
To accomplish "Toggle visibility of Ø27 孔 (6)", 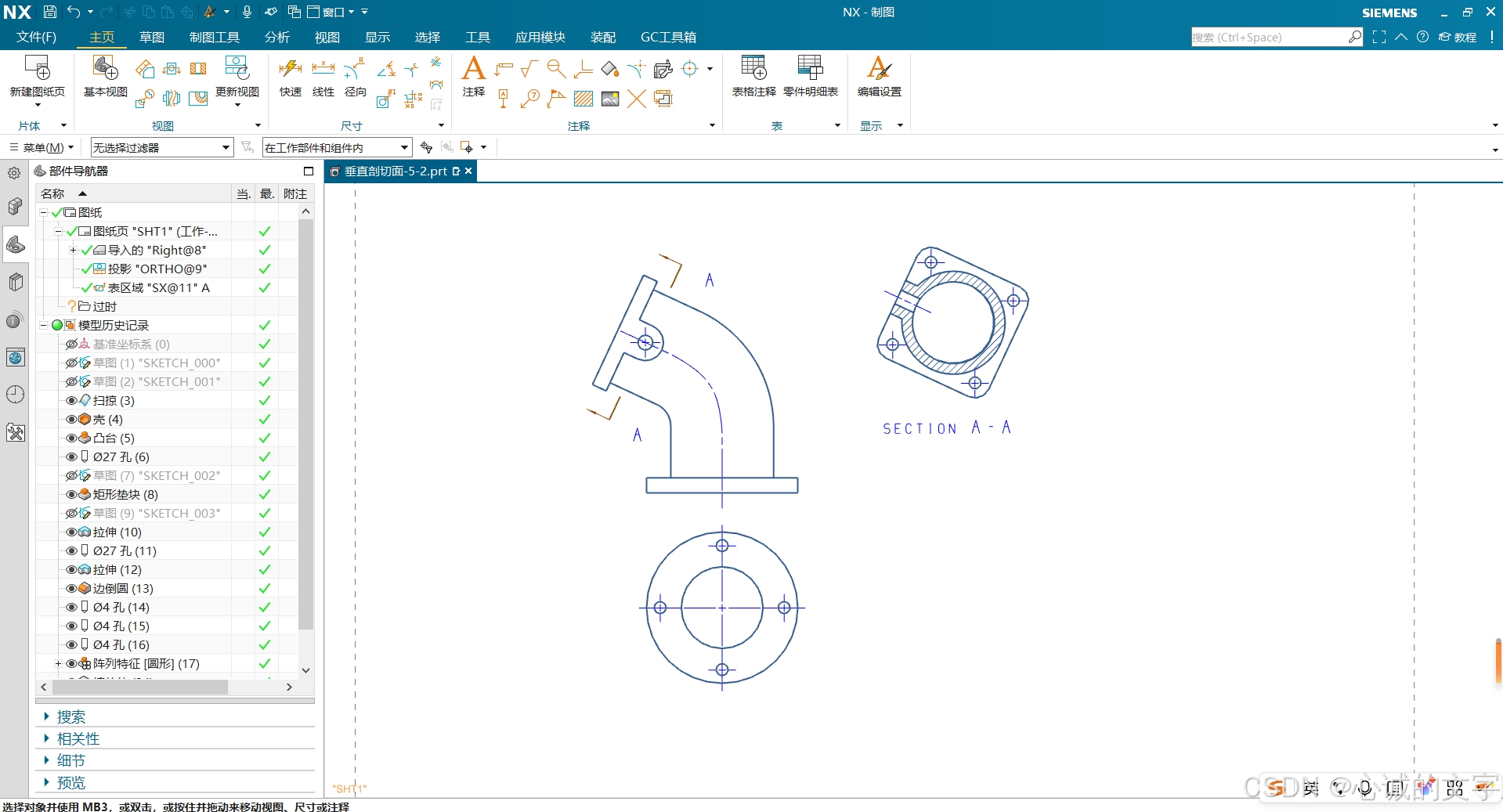I will tap(71, 457).
